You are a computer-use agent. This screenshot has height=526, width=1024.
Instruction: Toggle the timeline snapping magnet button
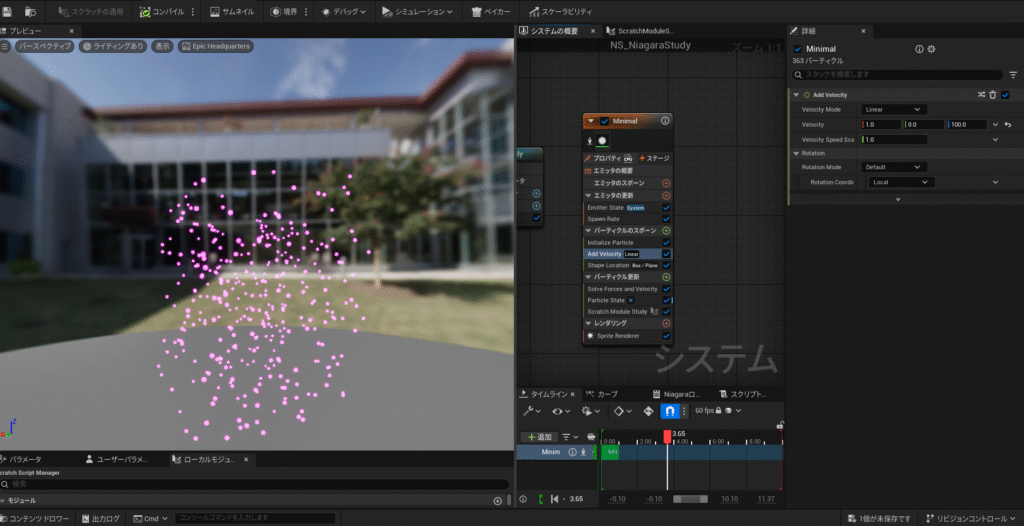pos(669,411)
